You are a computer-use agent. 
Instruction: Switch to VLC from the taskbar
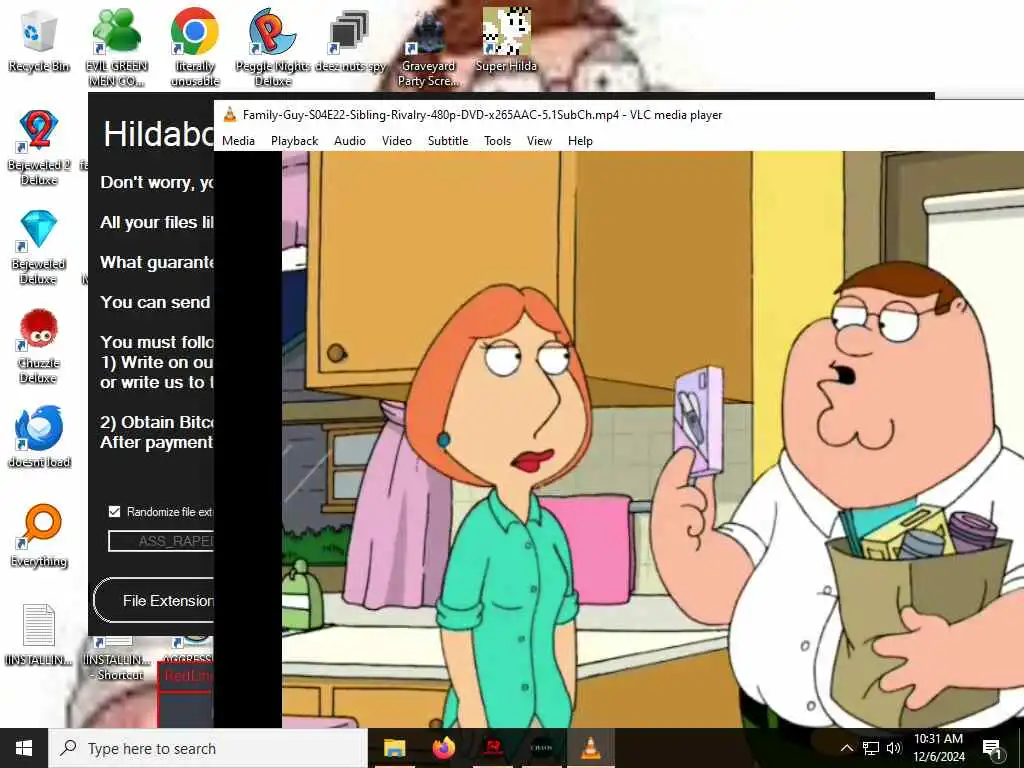[591, 748]
